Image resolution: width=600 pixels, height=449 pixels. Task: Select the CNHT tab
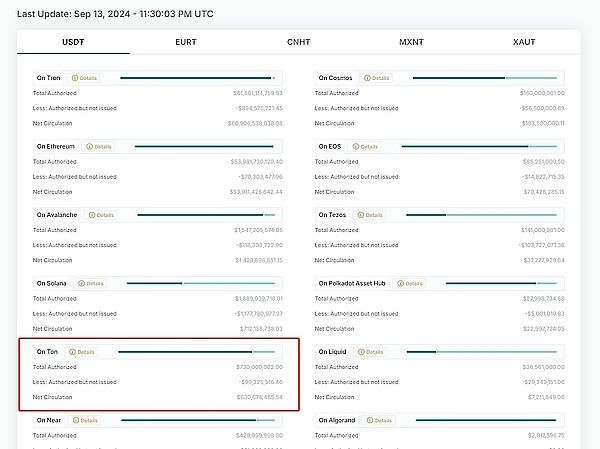coord(298,43)
